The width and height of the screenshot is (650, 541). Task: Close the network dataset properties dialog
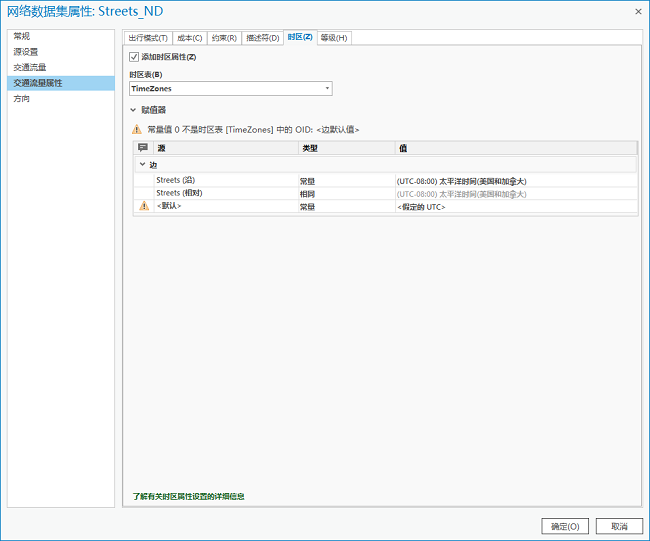pyautogui.click(x=637, y=11)
